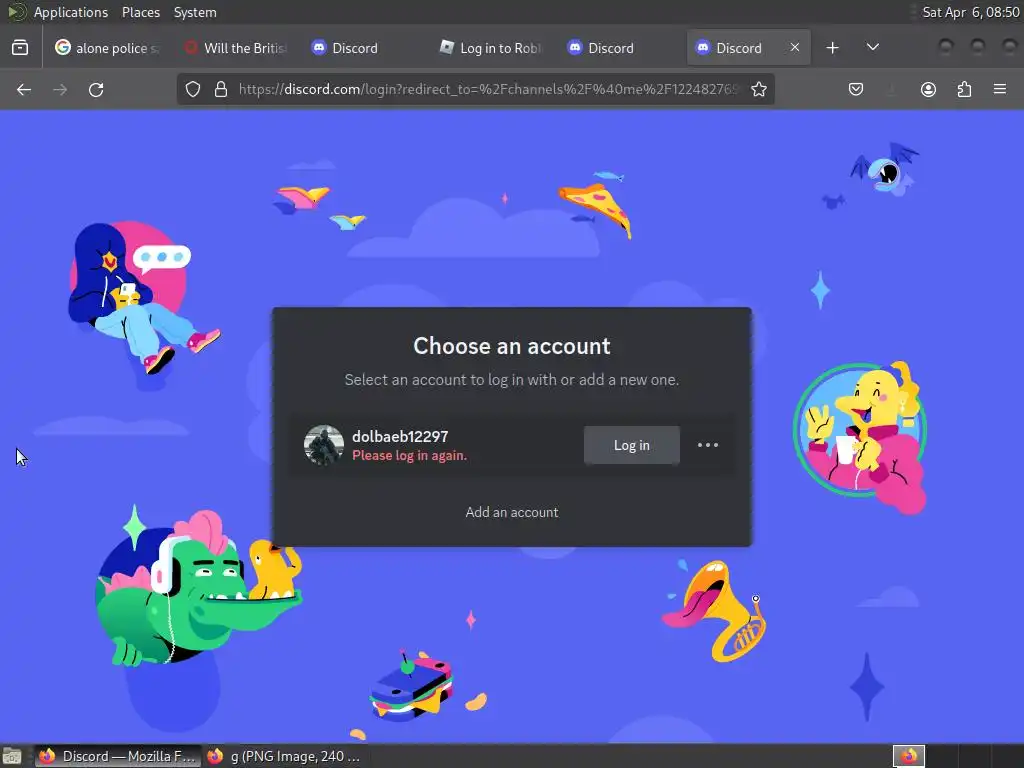Show site security padlock info
This screenshot has height=768, width=1024.
(221, 89)
